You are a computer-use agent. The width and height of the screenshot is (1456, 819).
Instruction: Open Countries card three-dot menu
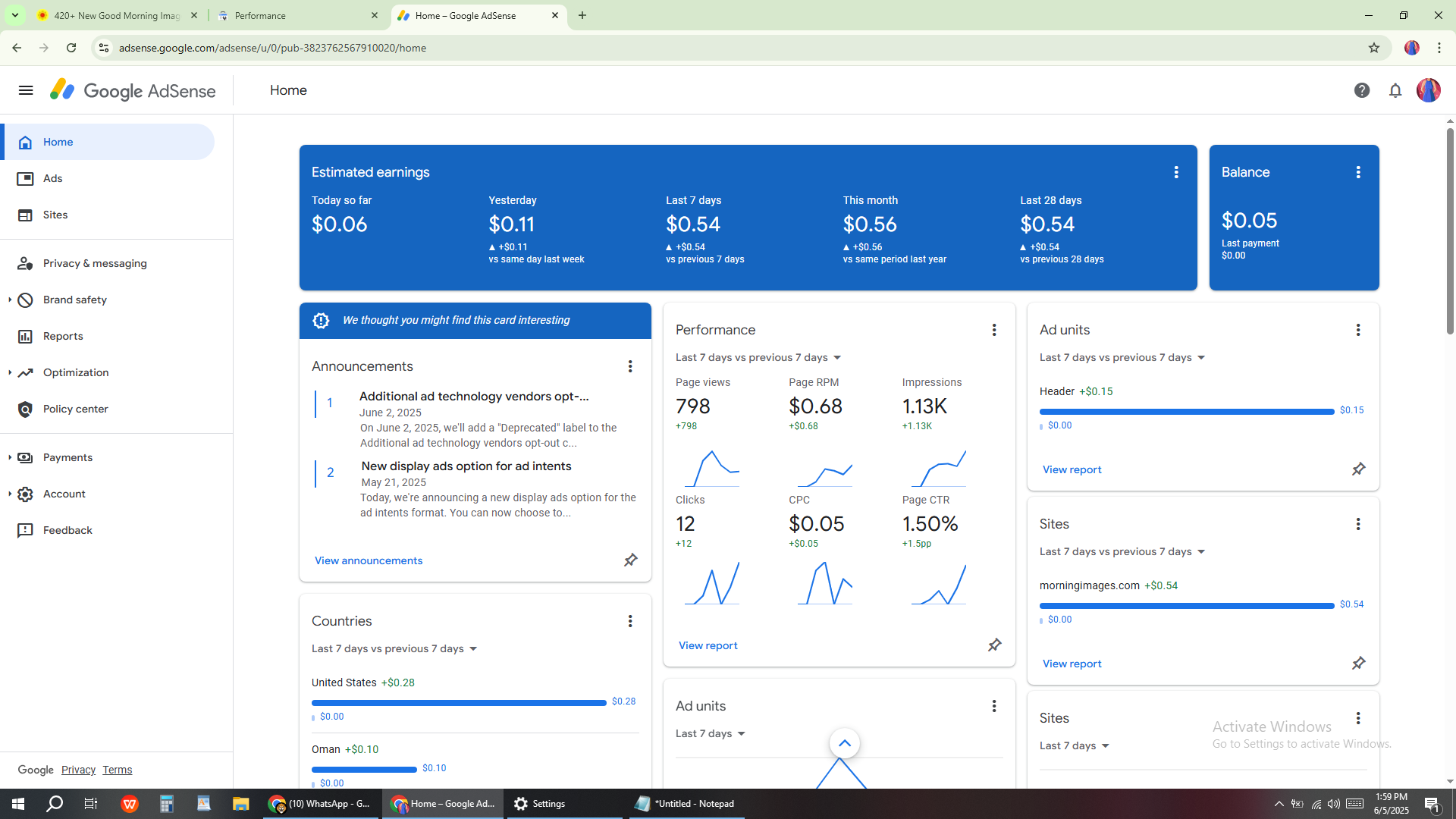point(630,621)
